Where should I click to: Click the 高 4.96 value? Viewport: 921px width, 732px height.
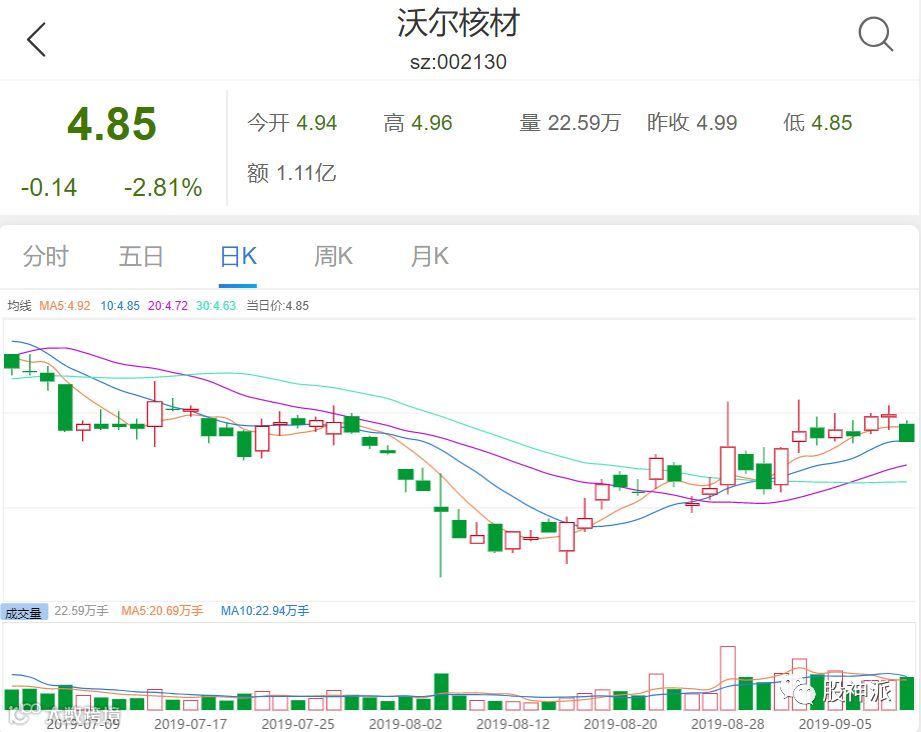pyautogui.click(x=418, y=123)
